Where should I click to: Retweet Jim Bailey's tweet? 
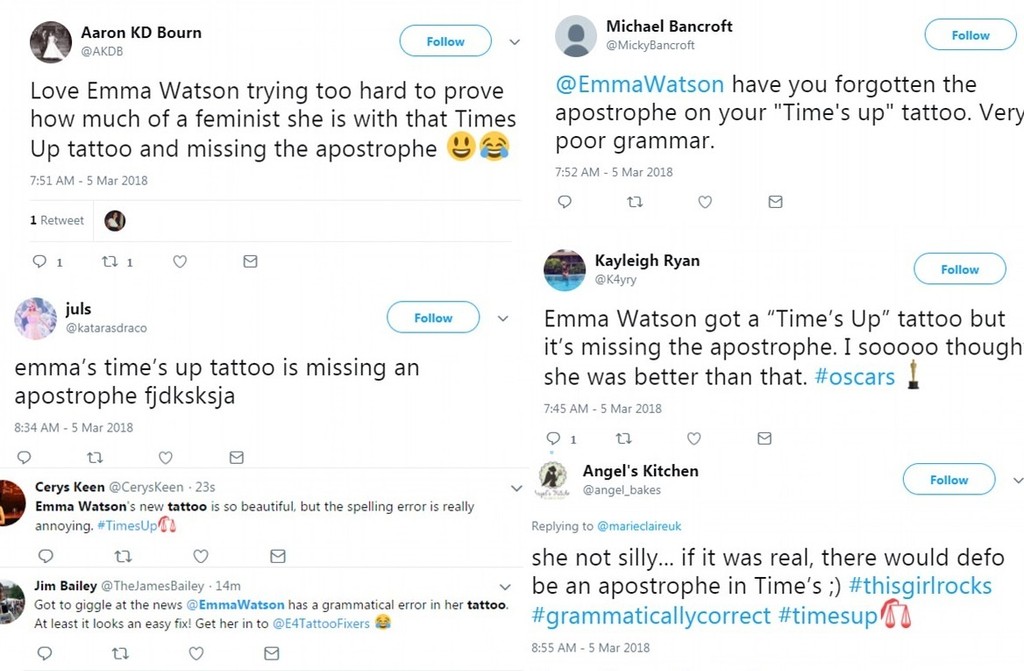point(120,654)
